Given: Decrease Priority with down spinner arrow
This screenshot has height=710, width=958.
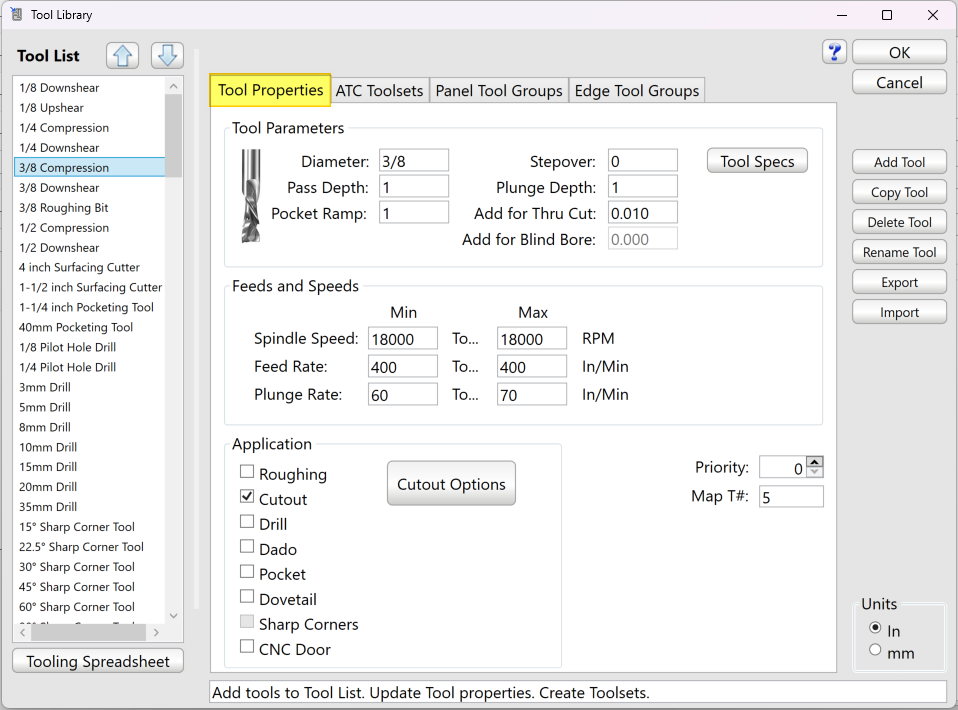Looking at the screenshot, I should [814, 473].
